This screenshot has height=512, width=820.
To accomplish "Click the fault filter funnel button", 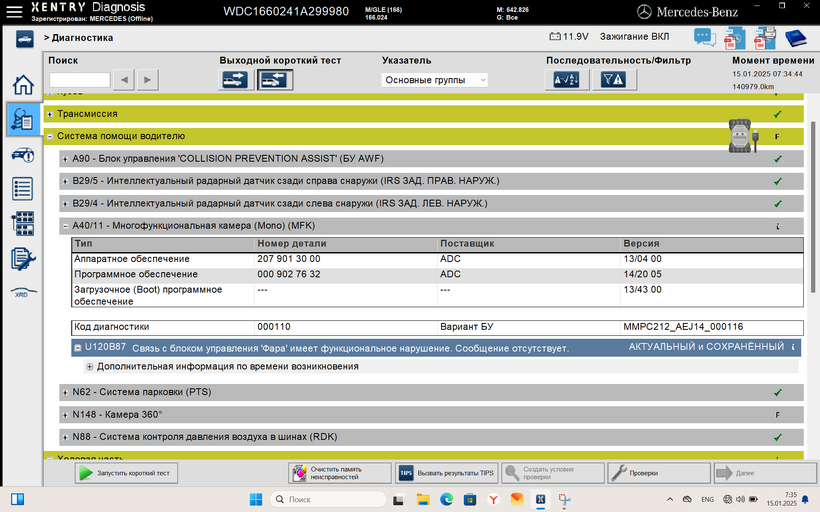I will tap(613, 80).
